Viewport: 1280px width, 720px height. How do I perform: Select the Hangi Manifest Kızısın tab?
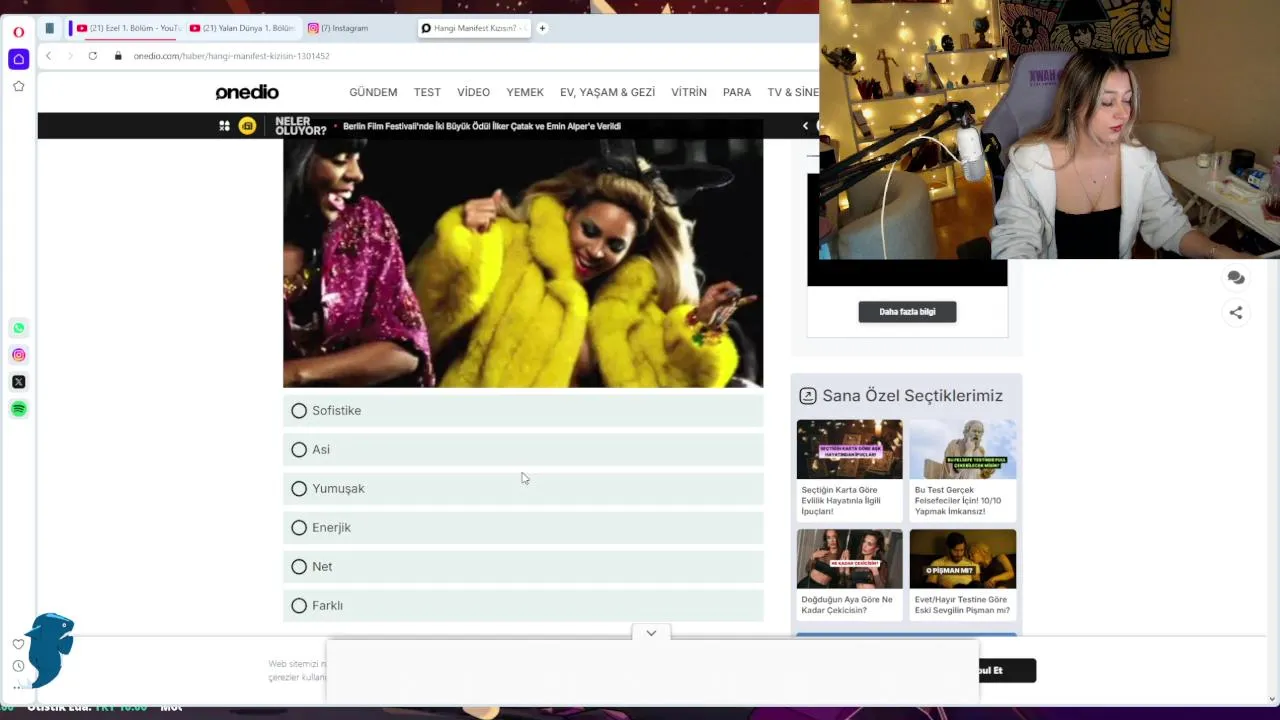[x=474, y=28]
